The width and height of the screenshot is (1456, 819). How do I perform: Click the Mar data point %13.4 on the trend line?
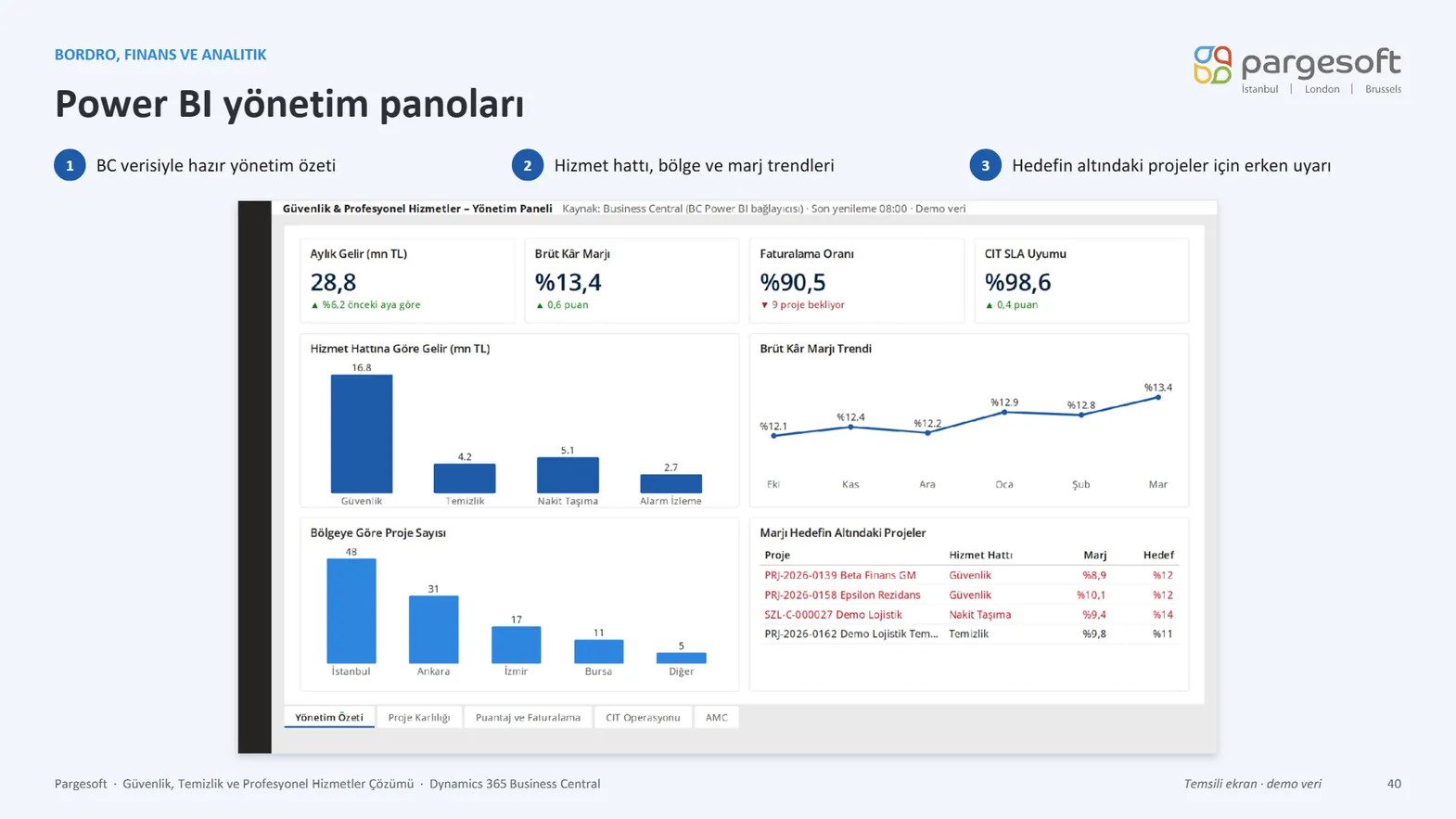1158,398
